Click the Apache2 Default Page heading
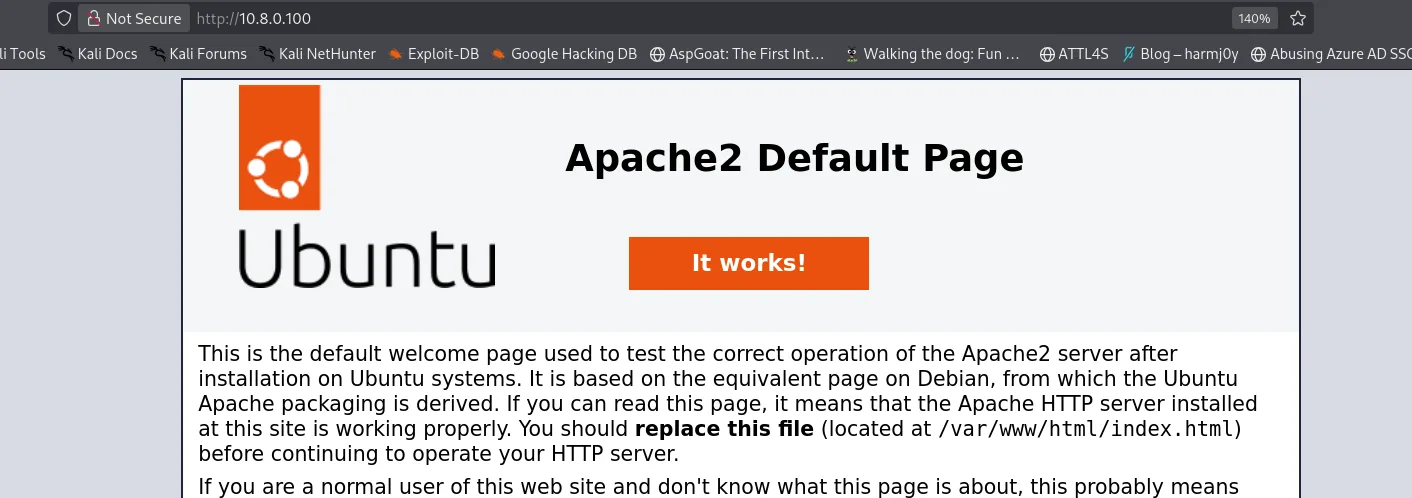The height and width of the screenshot is (498, 1412). point(794,158)
